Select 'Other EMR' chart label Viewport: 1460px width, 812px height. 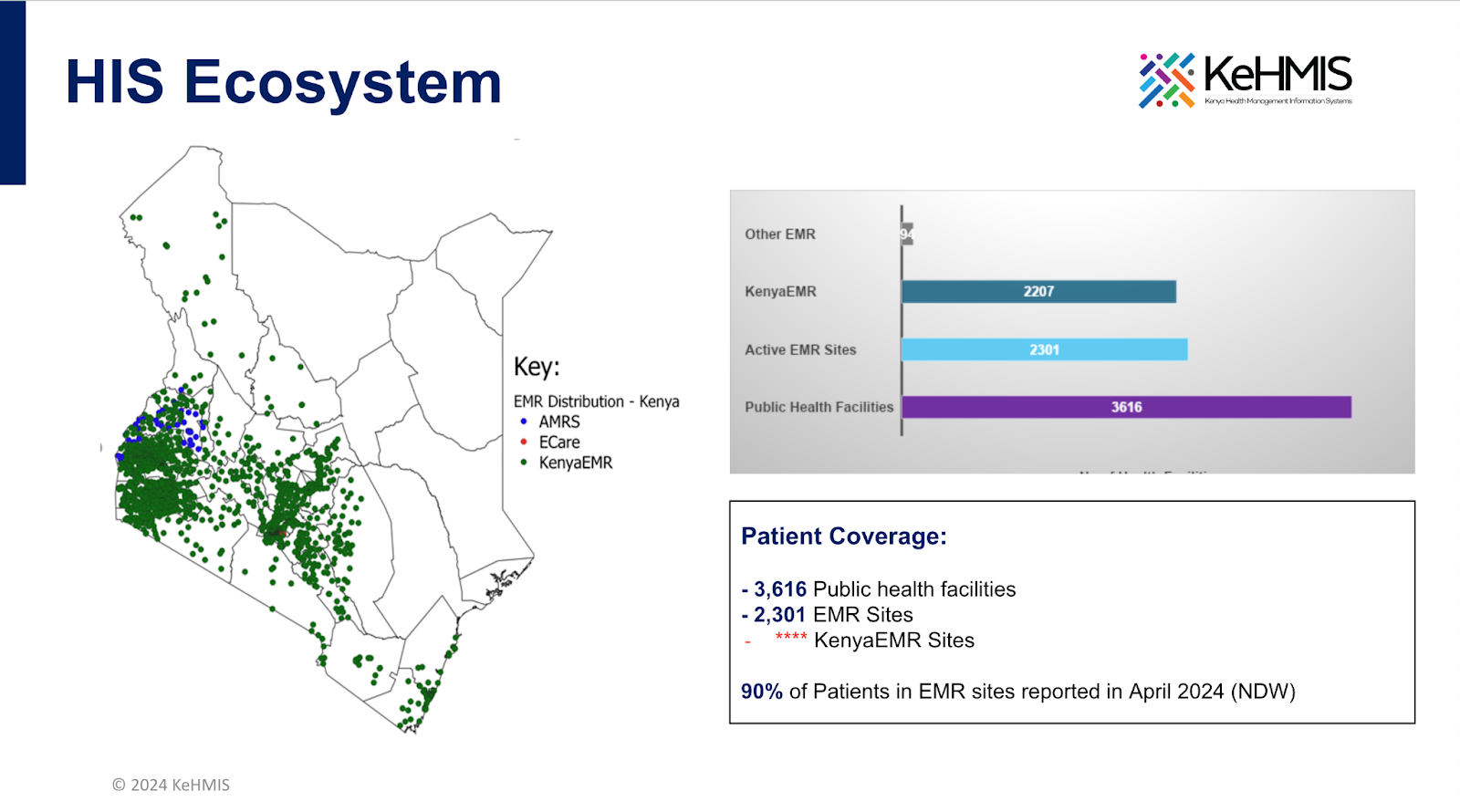(780, 234)
